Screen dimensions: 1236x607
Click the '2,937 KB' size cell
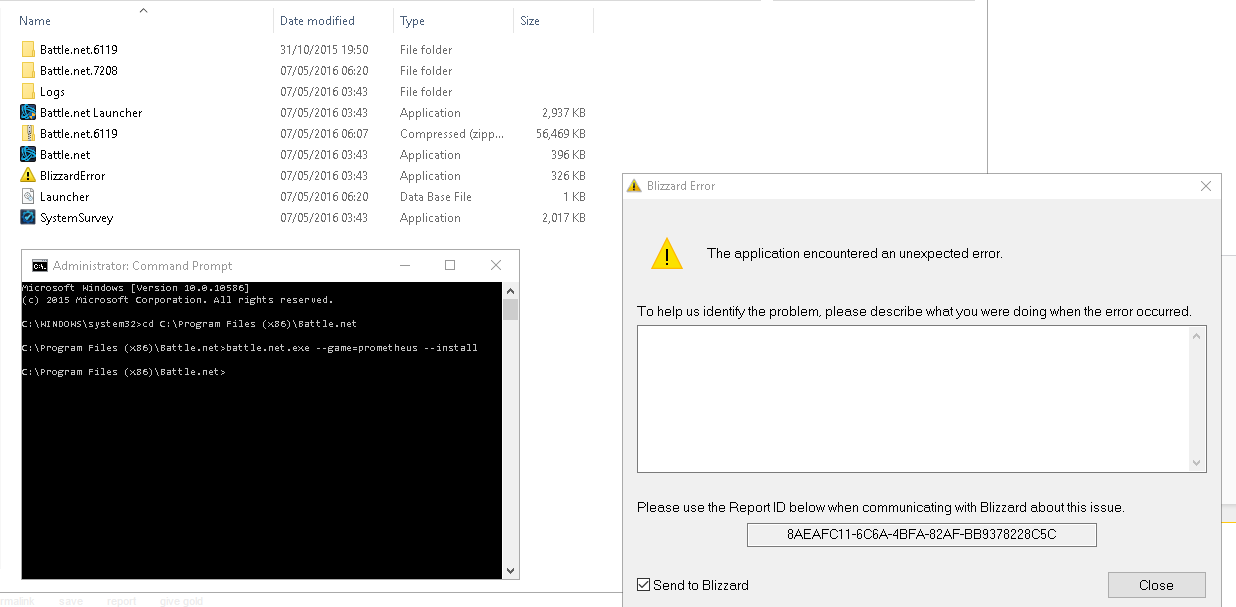tap(564, 113)
